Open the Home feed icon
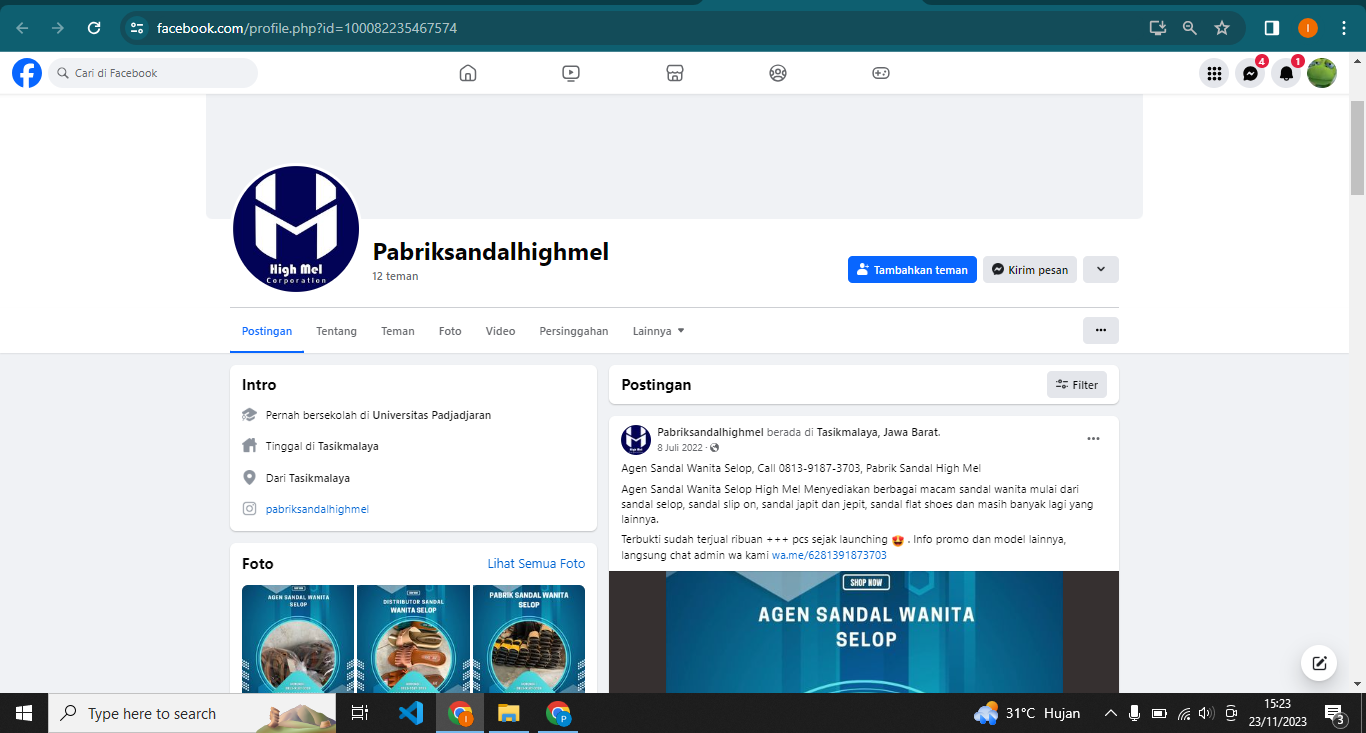1366x733 pixels. 468,73
